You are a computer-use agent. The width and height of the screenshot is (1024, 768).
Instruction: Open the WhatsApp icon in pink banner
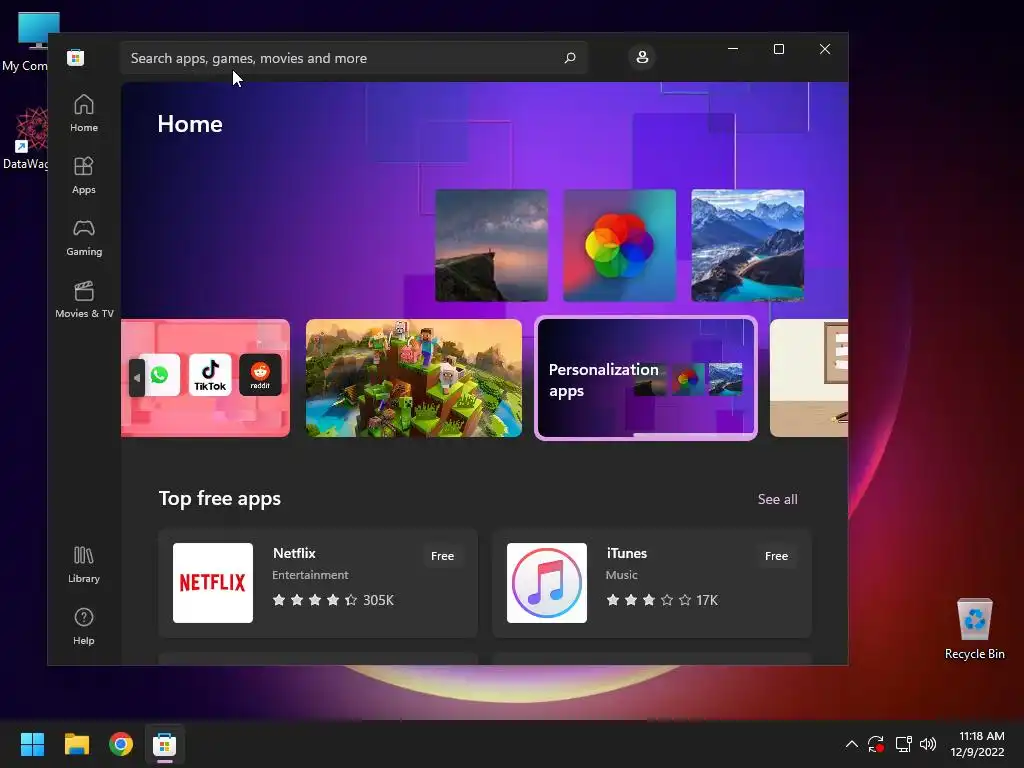click(x=159, y=375)
